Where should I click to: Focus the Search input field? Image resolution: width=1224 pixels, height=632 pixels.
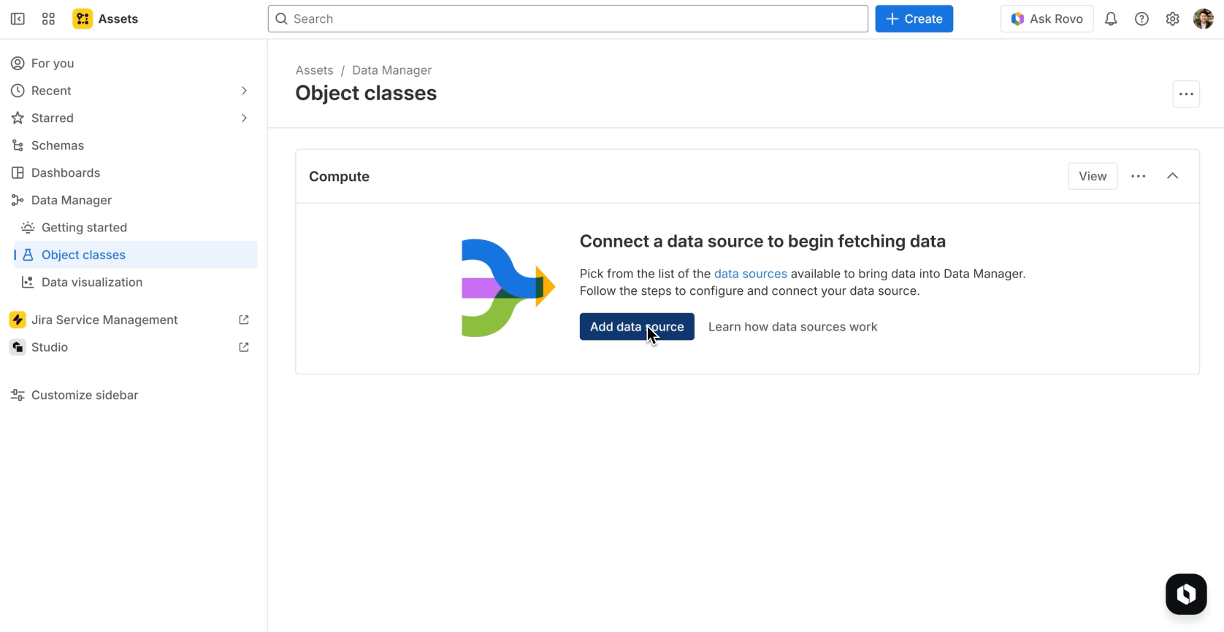568,19
